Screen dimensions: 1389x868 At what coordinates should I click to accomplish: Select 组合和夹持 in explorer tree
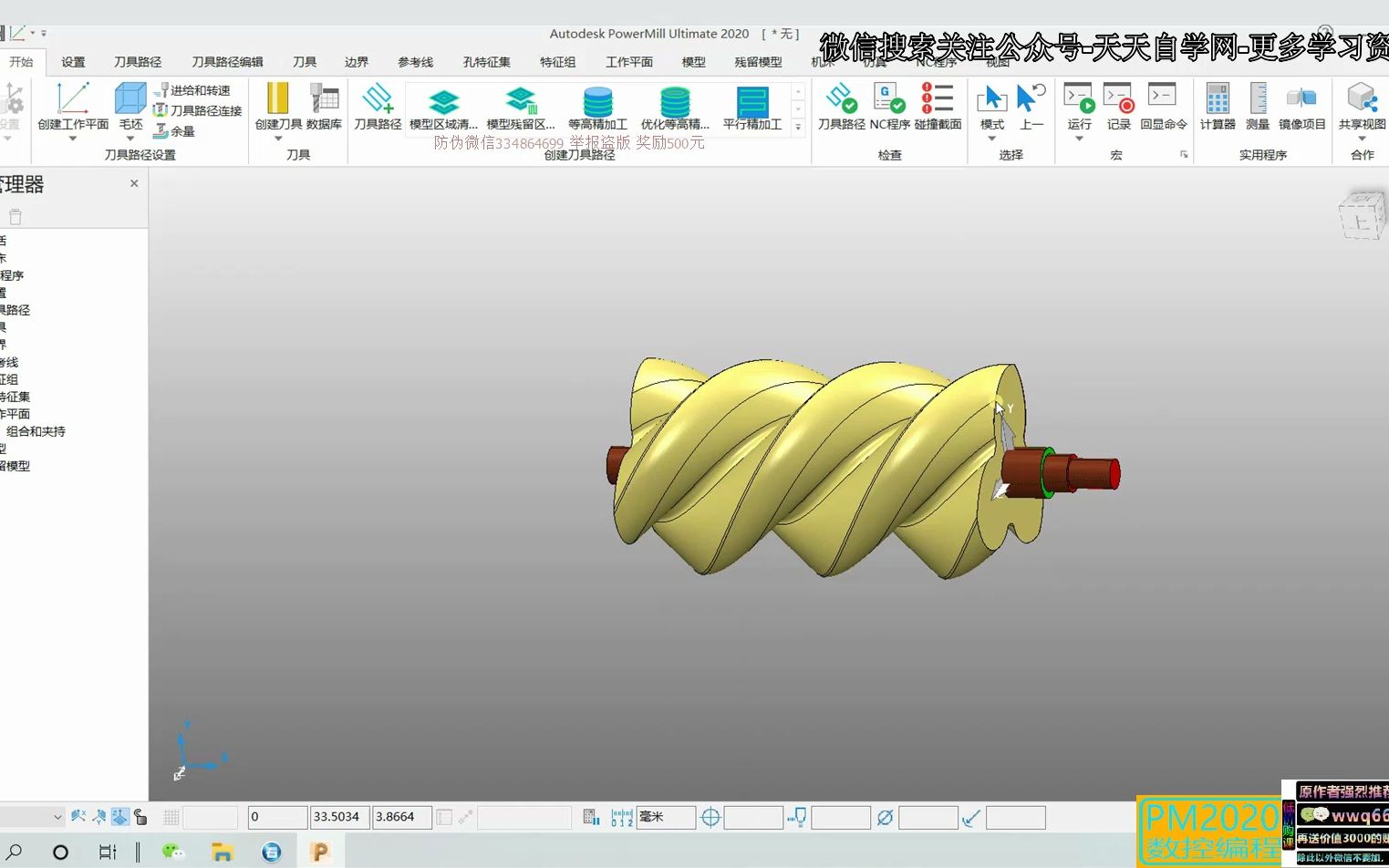[x=36, y=431]
